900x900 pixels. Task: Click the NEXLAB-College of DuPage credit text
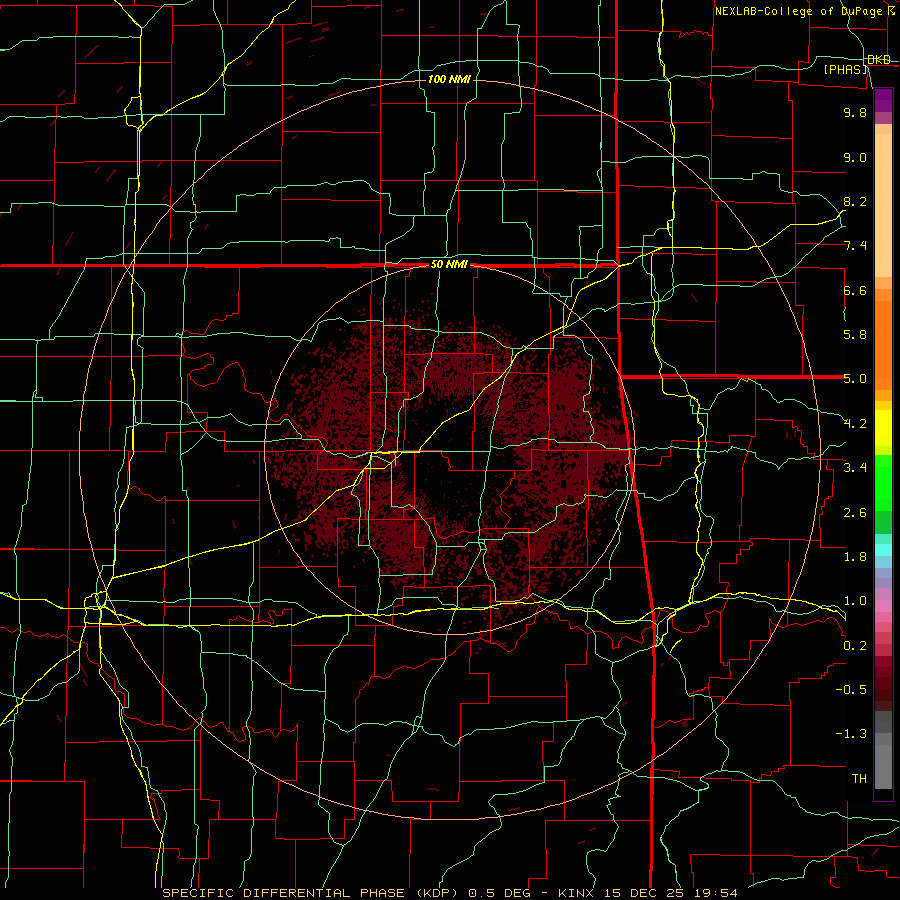coord(798,11)
